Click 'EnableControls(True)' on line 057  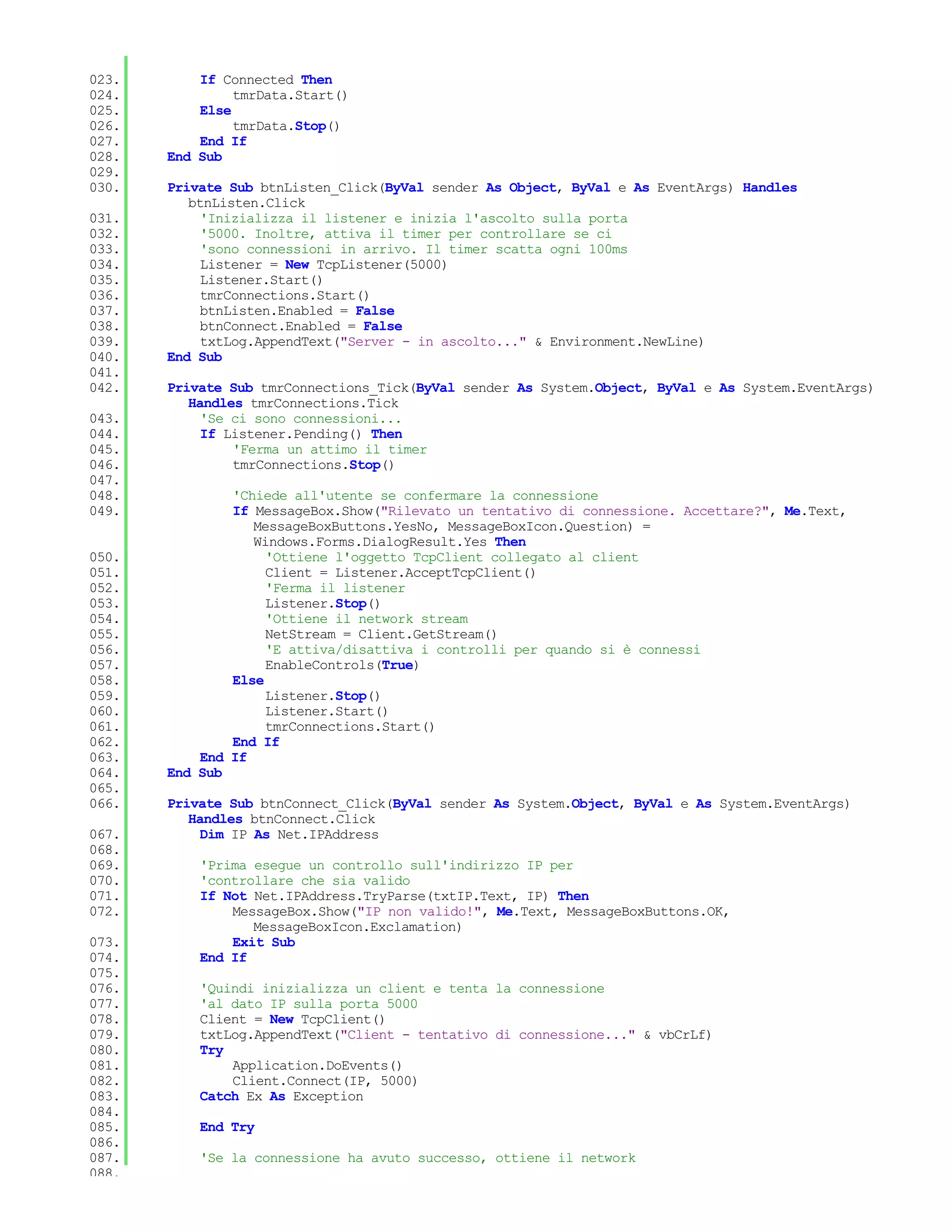click(x=342, y=665)
